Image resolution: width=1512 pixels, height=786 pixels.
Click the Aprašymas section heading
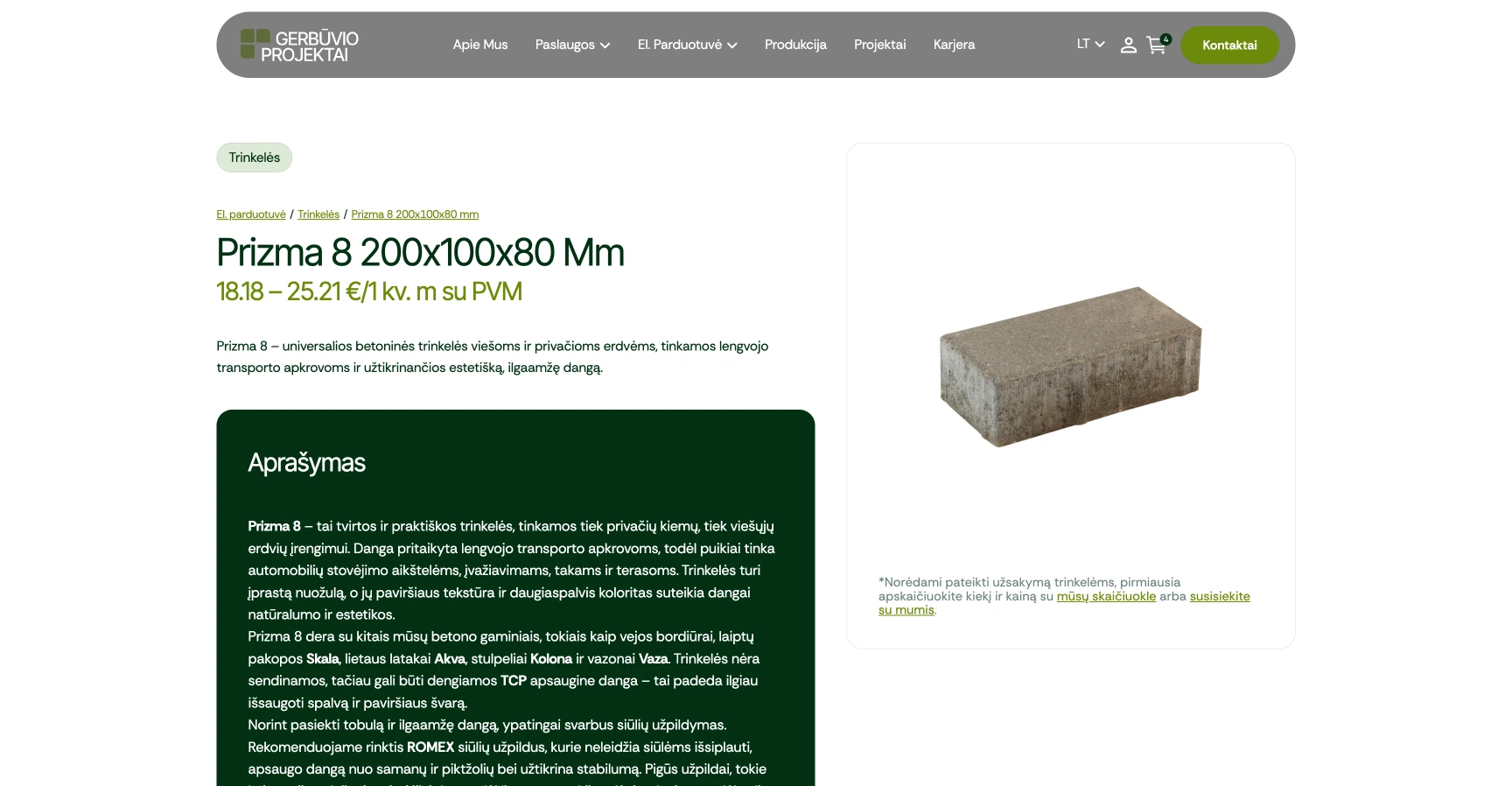(306, 463)
